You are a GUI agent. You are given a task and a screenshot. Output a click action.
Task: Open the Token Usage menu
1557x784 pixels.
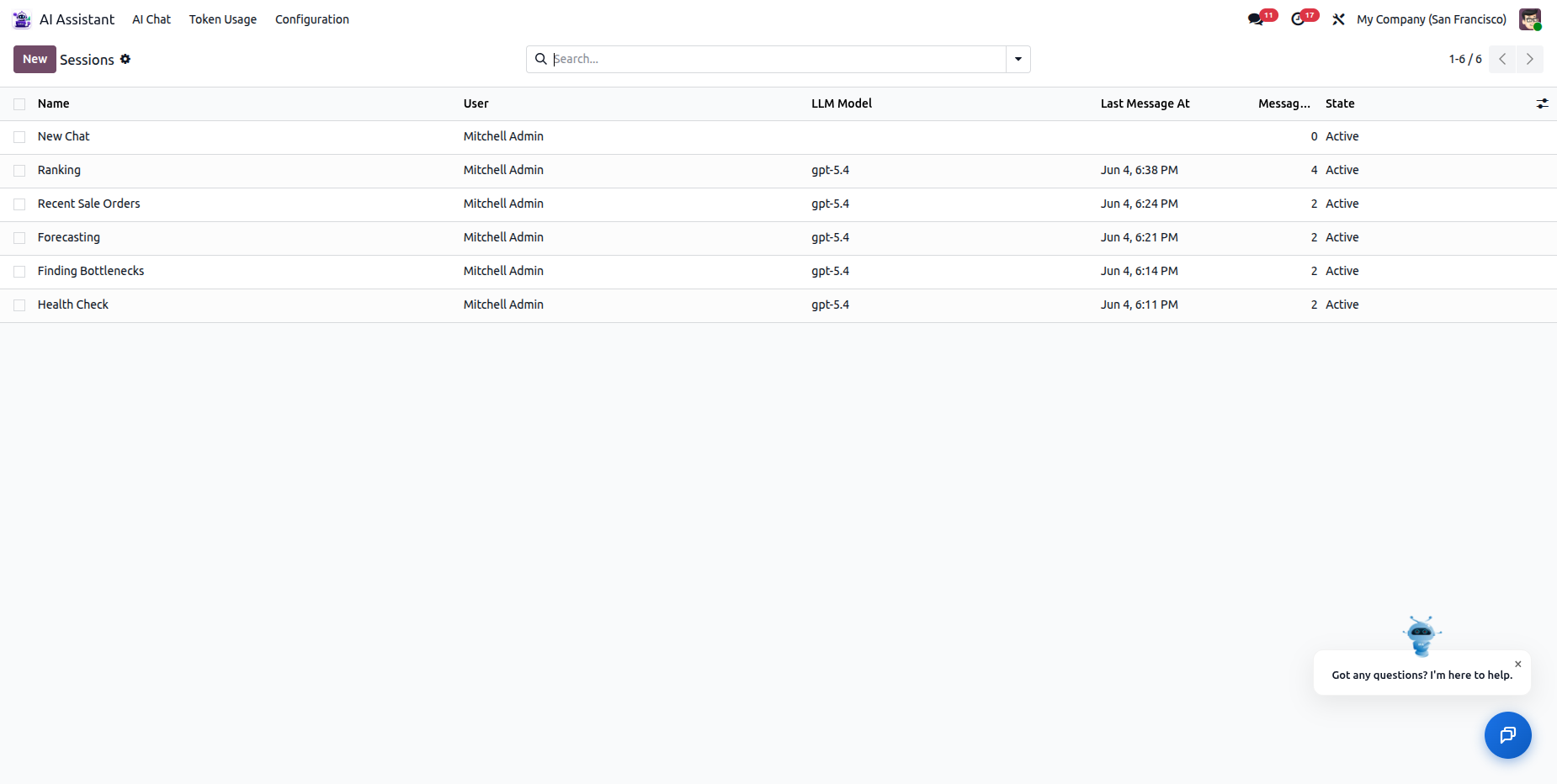point(223,19)
